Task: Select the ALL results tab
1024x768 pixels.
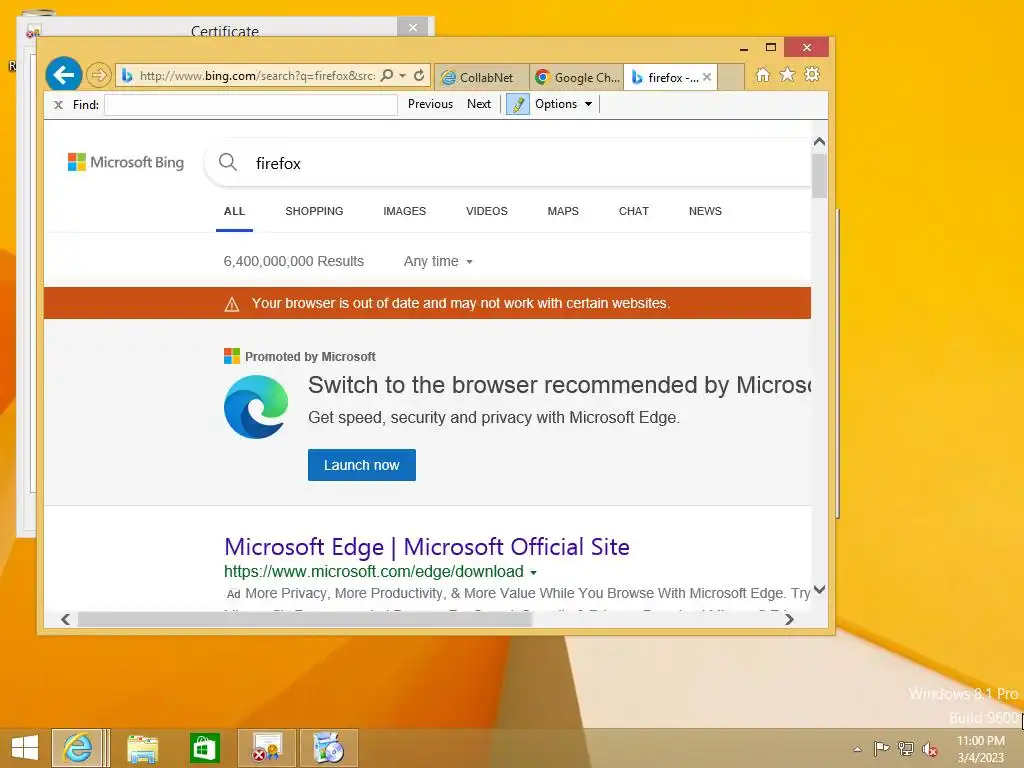Action: pos(234,212)
